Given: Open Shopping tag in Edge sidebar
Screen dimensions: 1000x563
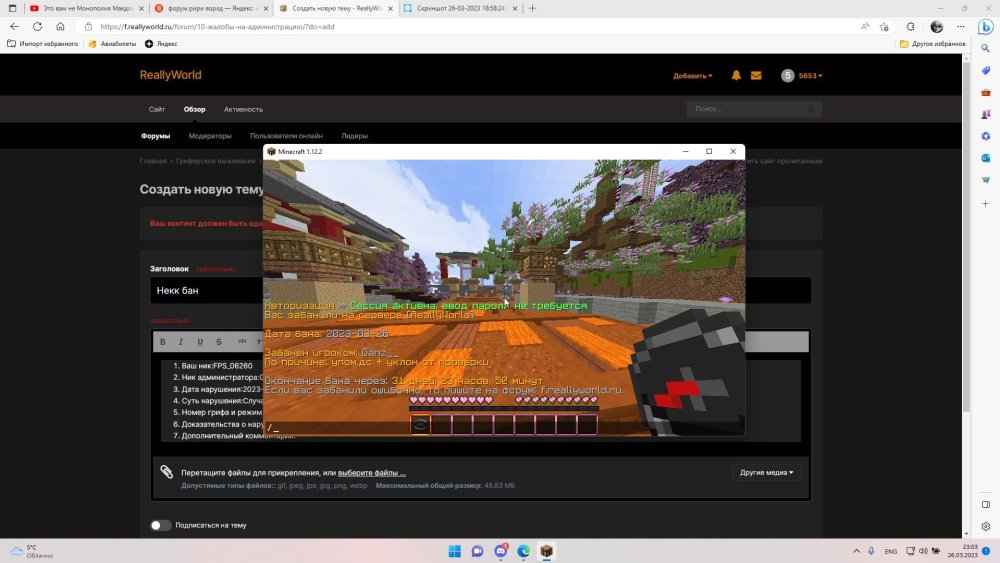Looking at the screenshot, I should click(x=986, y=70).
